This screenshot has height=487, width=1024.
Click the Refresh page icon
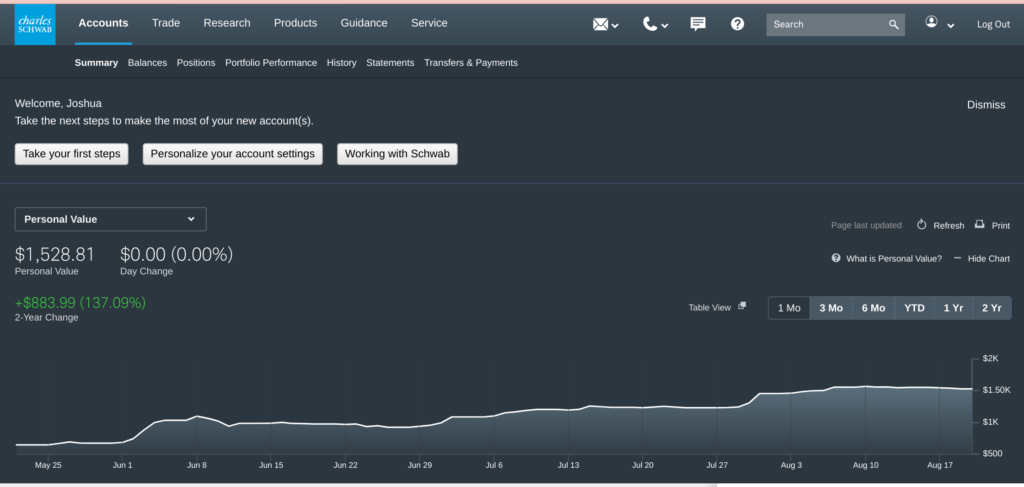[922, 225]
